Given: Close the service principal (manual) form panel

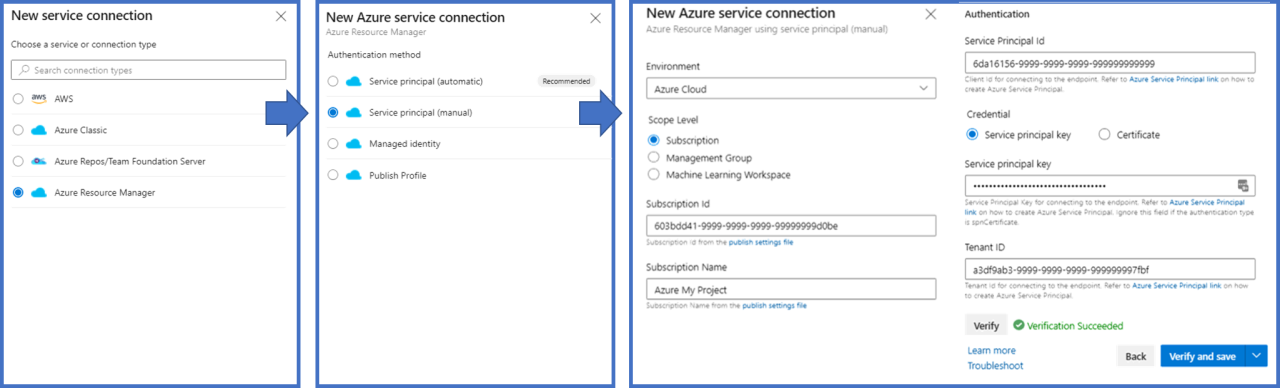Looking at the screenshot, I should [931, 14].
